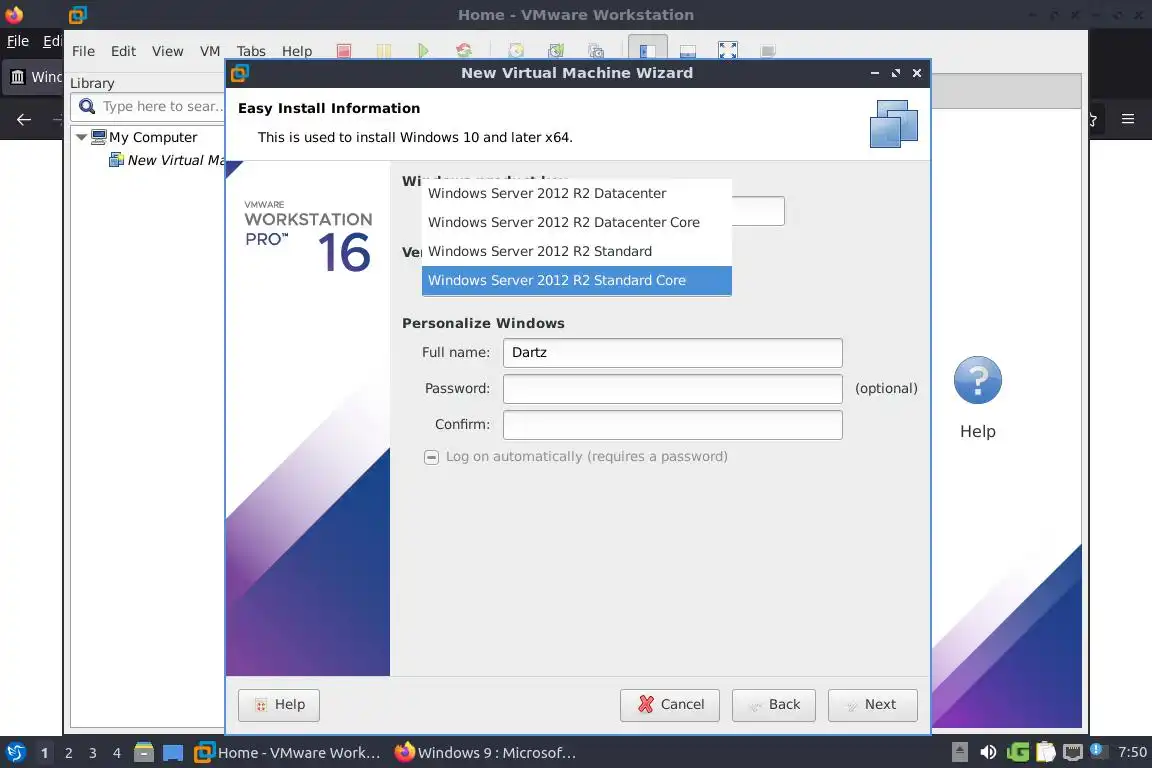The image size is (1152, 768).
Task: Cancel the New Virtual Machine Wizard
Action: coord(669,705)
